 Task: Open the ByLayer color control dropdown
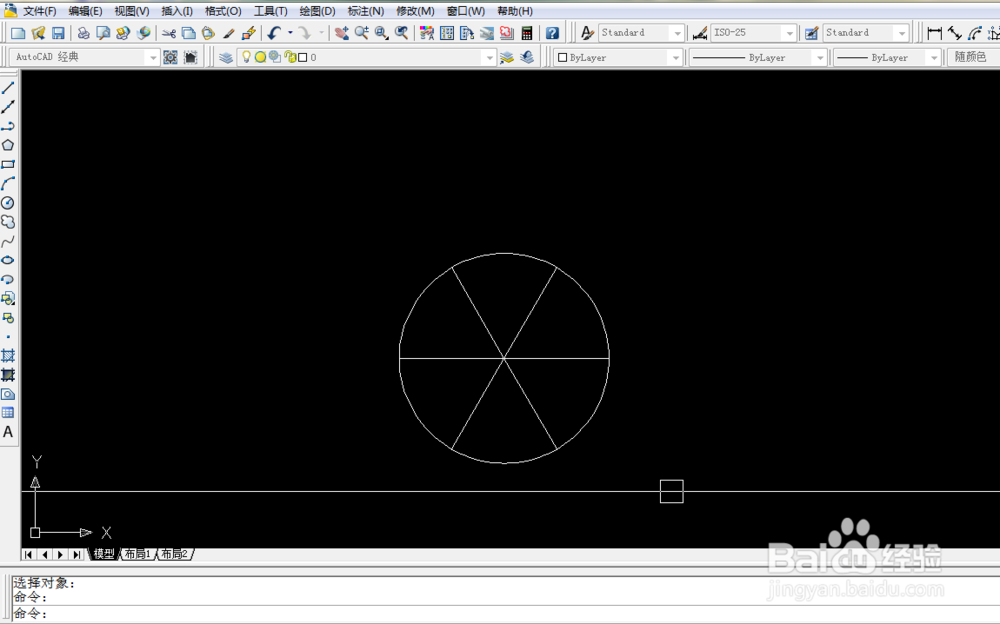[675, 57]
